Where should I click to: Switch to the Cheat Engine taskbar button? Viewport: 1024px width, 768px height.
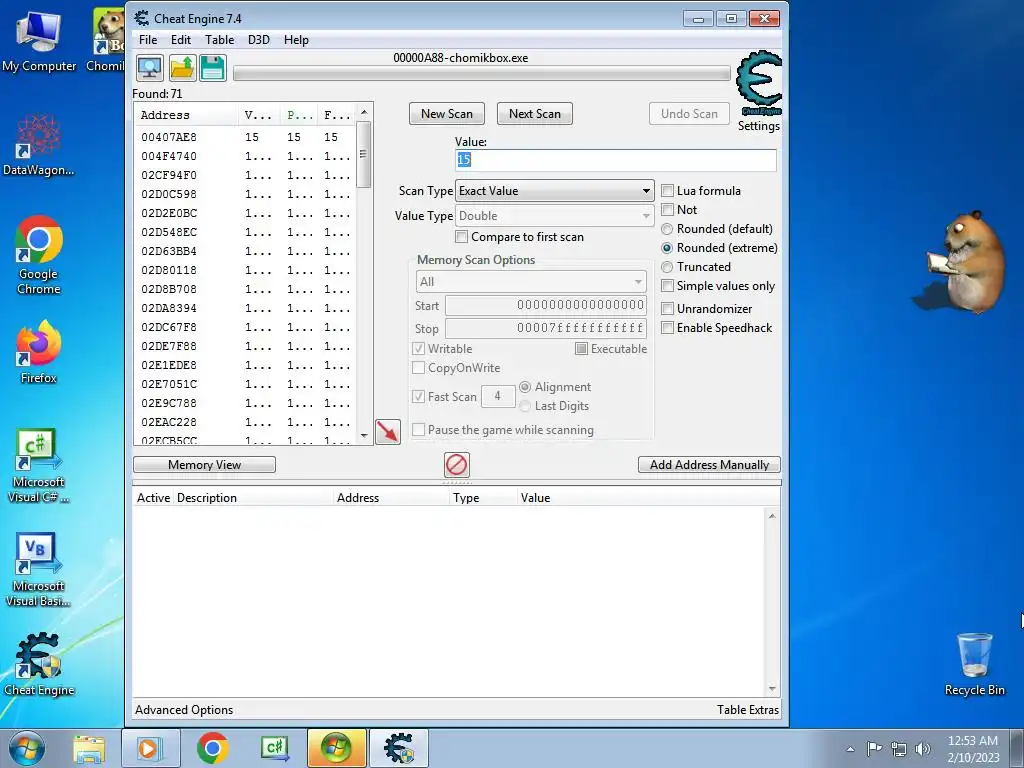tap(399, 748)
